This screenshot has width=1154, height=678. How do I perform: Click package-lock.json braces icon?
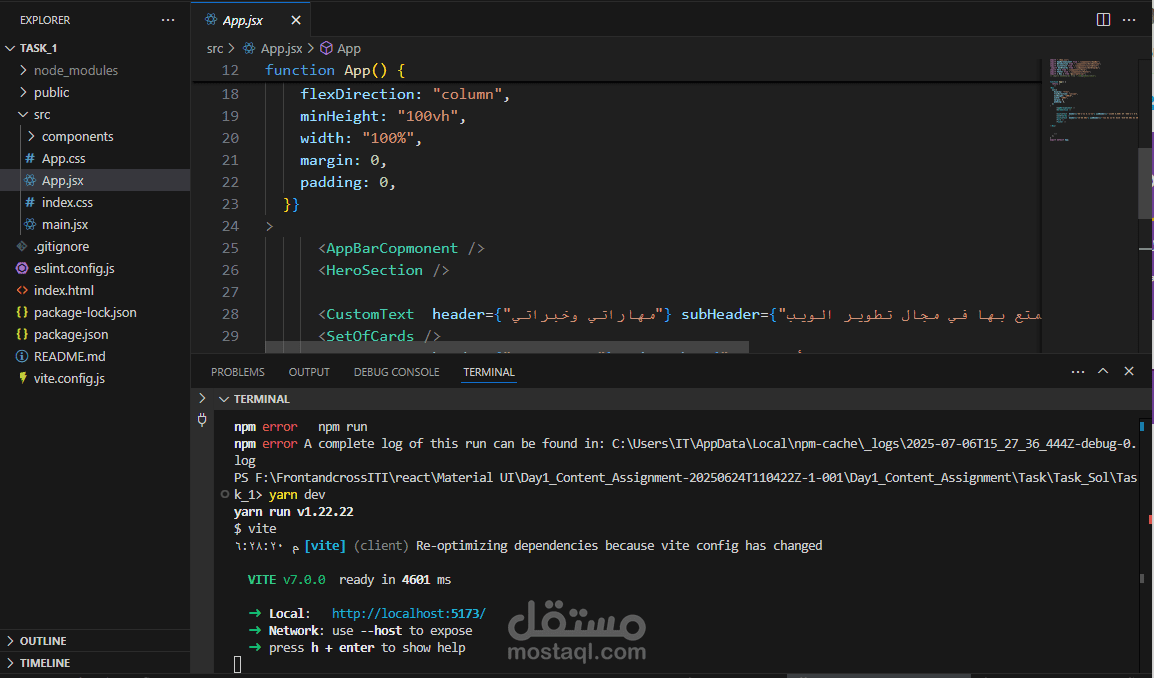22,312
